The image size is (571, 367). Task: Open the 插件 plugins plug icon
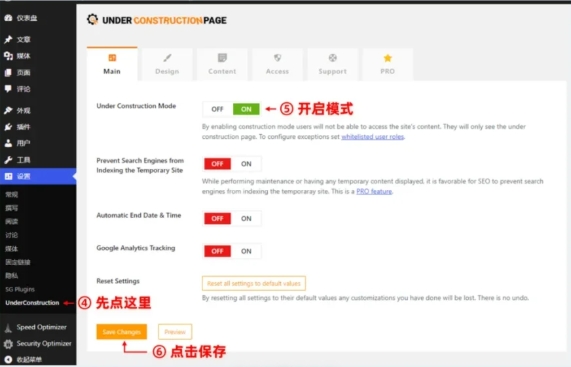8,127
